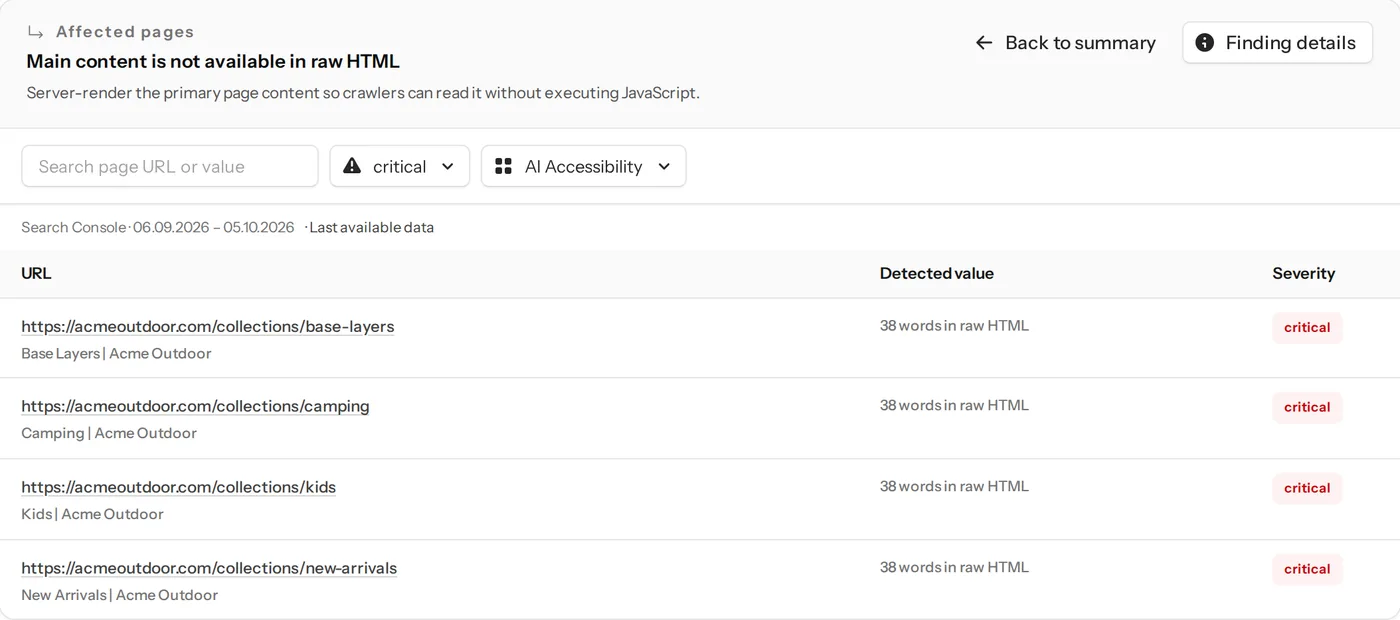Click the critical badge in base-layers row
The image size is (1400, 620).
click(1307, 327)
